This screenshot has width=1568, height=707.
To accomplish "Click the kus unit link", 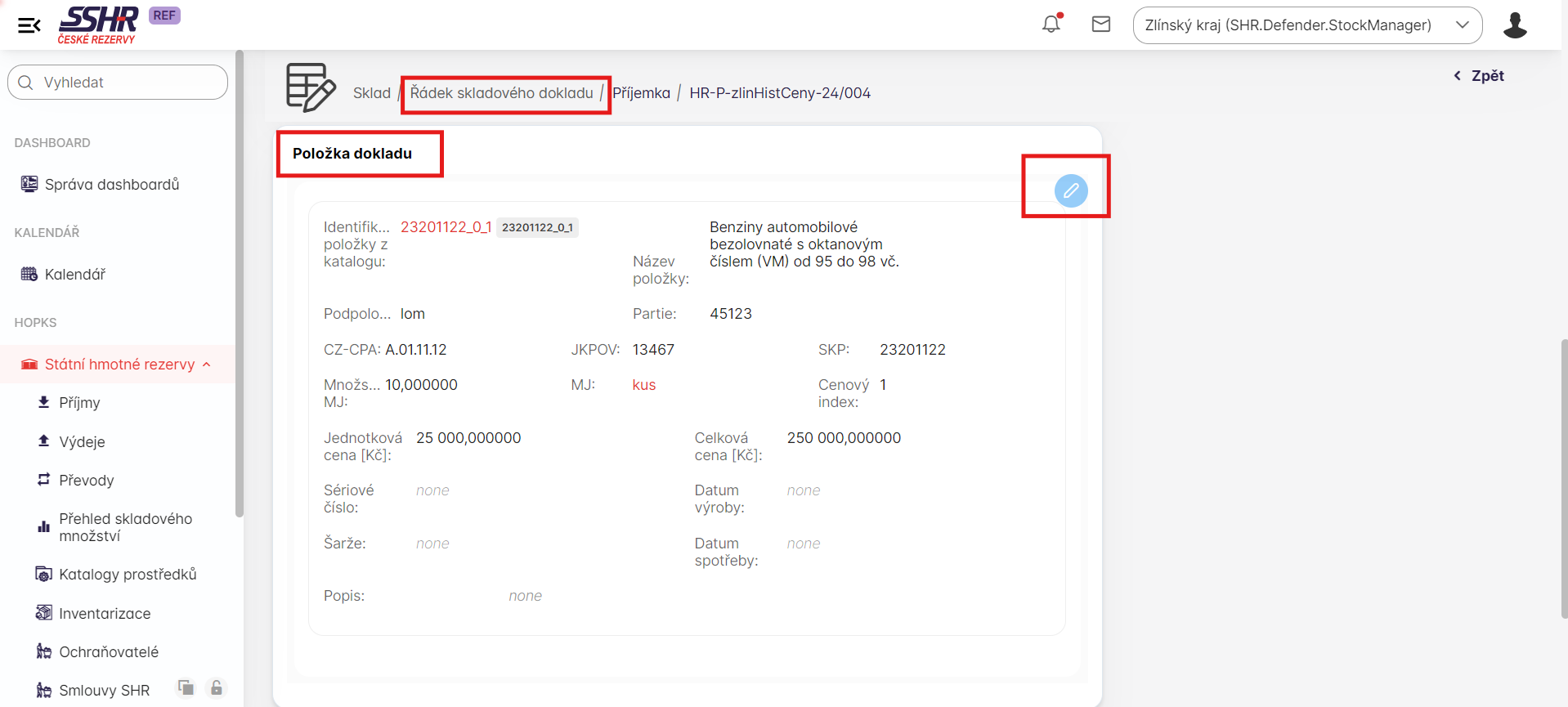I will coord(643,385).
